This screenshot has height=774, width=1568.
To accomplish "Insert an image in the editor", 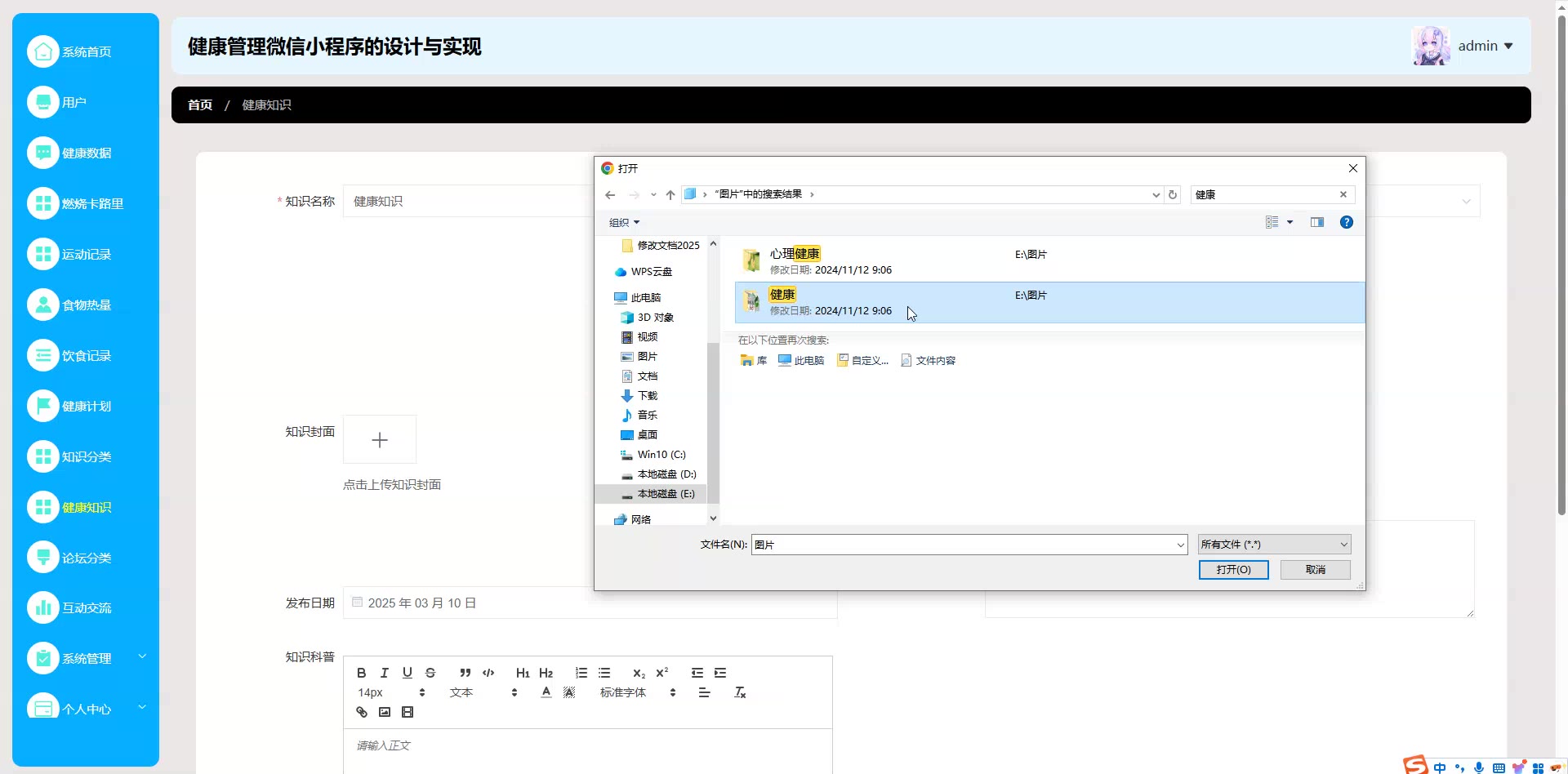I will tap(384, 712).
